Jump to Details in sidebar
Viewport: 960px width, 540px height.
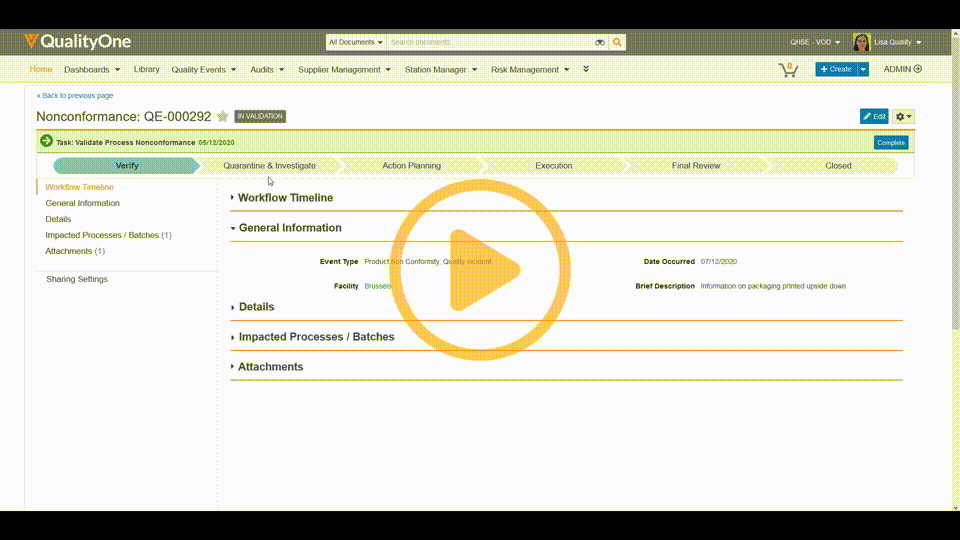pos(58,219)
